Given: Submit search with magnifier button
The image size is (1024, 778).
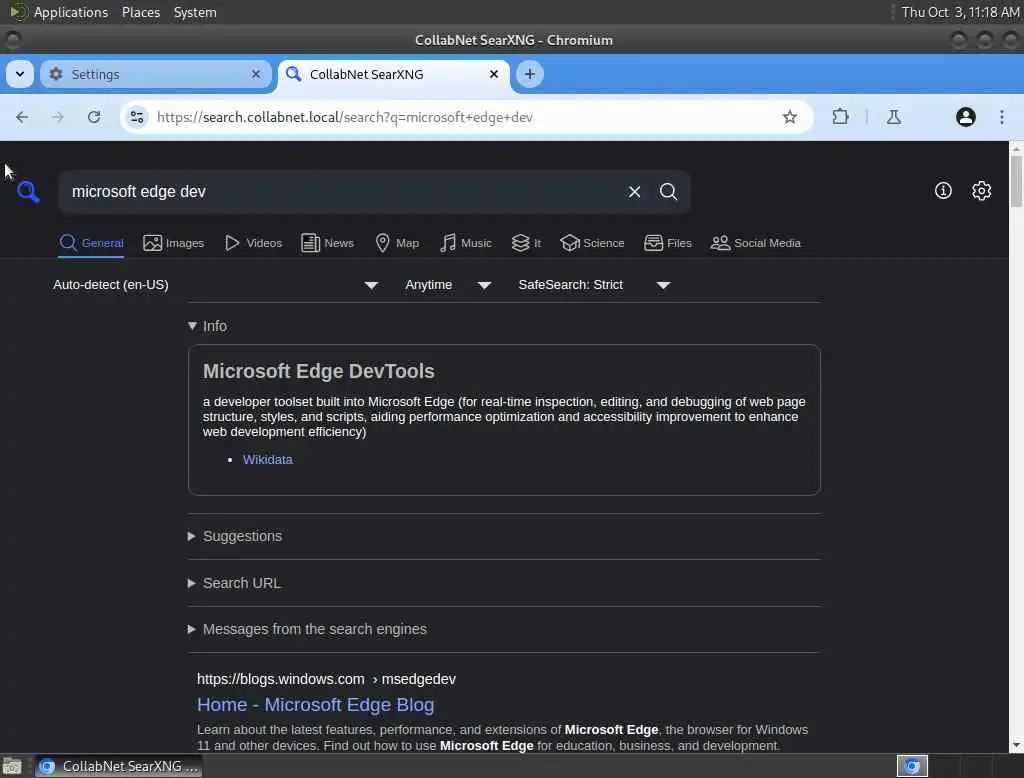Looking at the screenshot, I should click(668, 191).
